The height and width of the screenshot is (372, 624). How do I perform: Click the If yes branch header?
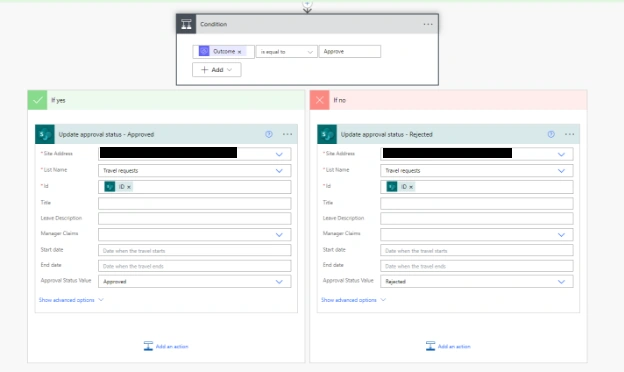tap(166, 100)
